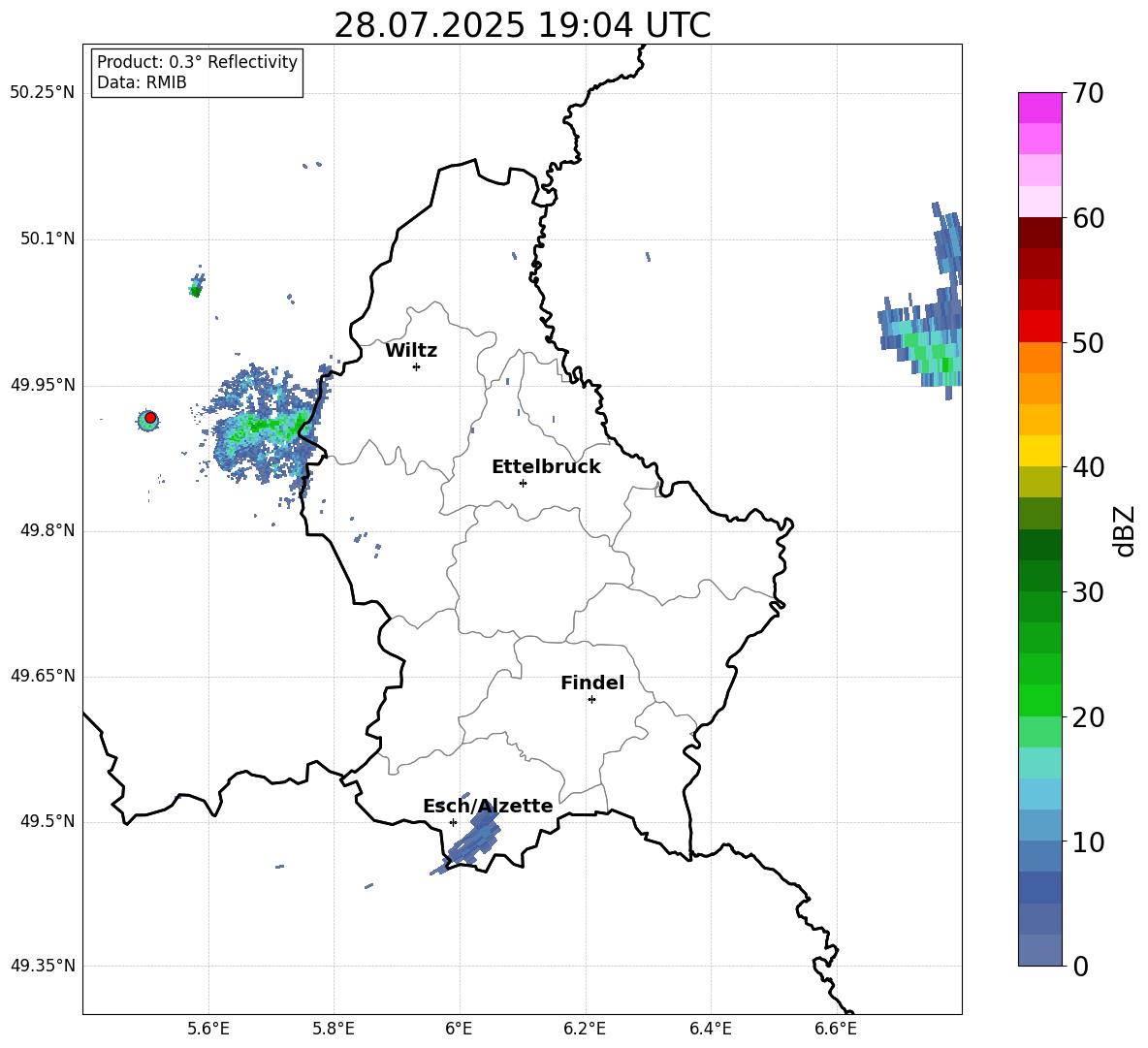Click the red radar location marker

[x=150, y=418]
